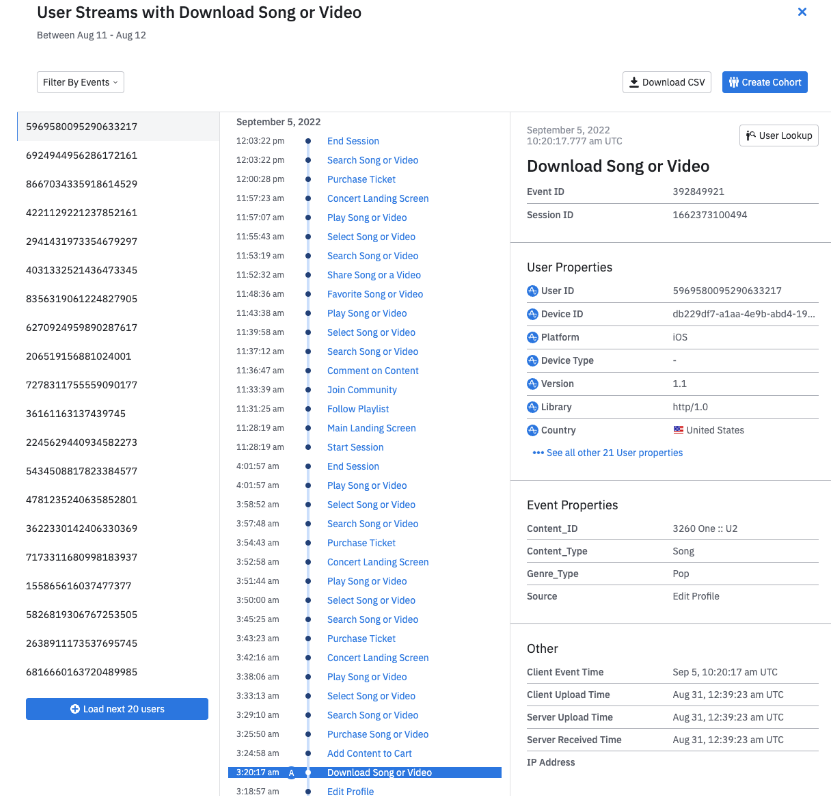This screenshot has height=810, width=840.
Task: Click Amplitude icon beside Device ID
Action: click(532, 314)
